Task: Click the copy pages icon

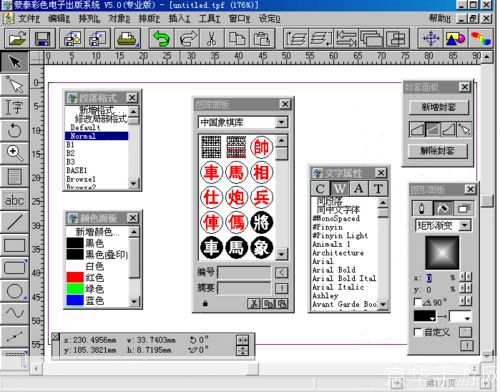Action: (x=237, y=39)
